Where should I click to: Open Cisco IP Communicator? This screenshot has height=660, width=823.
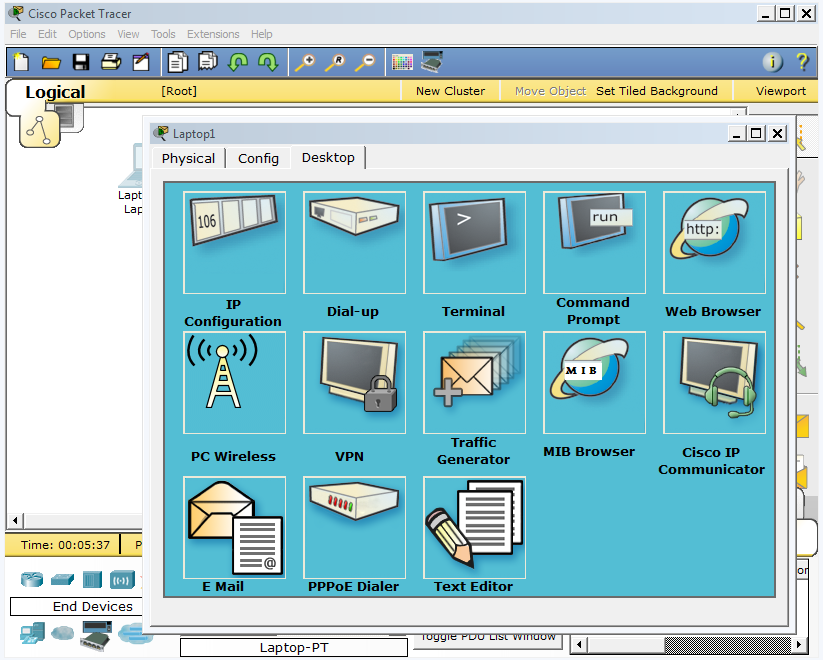pos(714,382)
